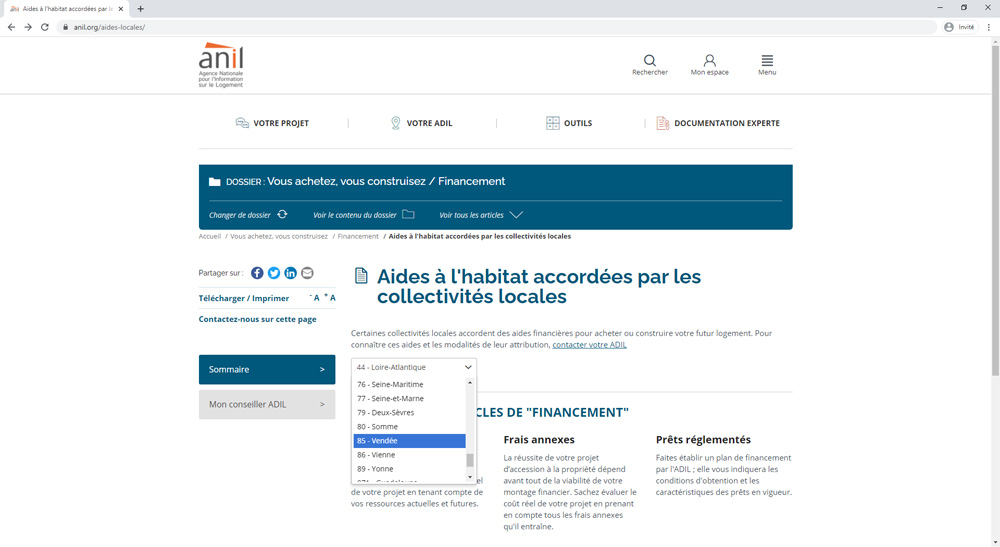Go to Financement breadcrumb
The width and height of the screenshot is (1000, 547).
(358, 236)
